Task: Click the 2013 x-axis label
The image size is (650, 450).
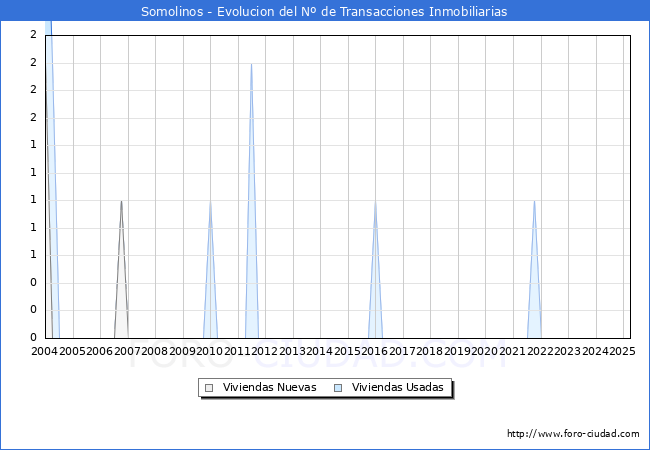Action: [292, 351]
